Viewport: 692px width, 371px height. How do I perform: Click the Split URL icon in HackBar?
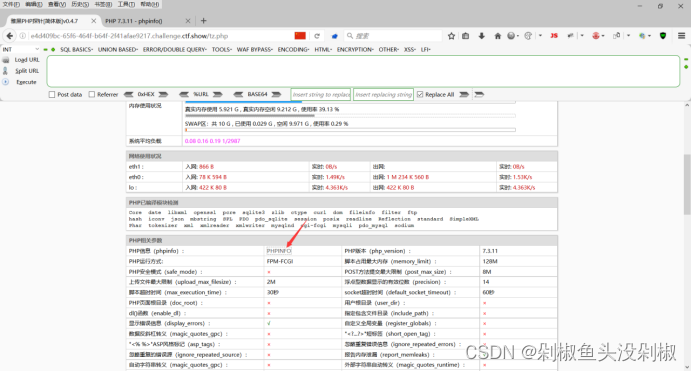point(6,71)
